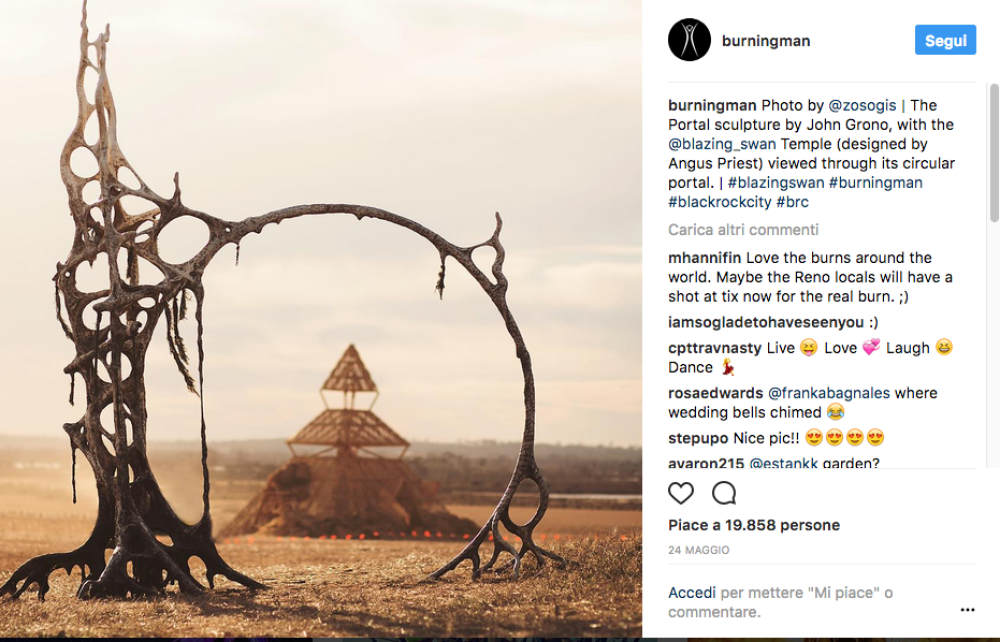Click the #blackrockcity hashtag

[x=720, y=202]
